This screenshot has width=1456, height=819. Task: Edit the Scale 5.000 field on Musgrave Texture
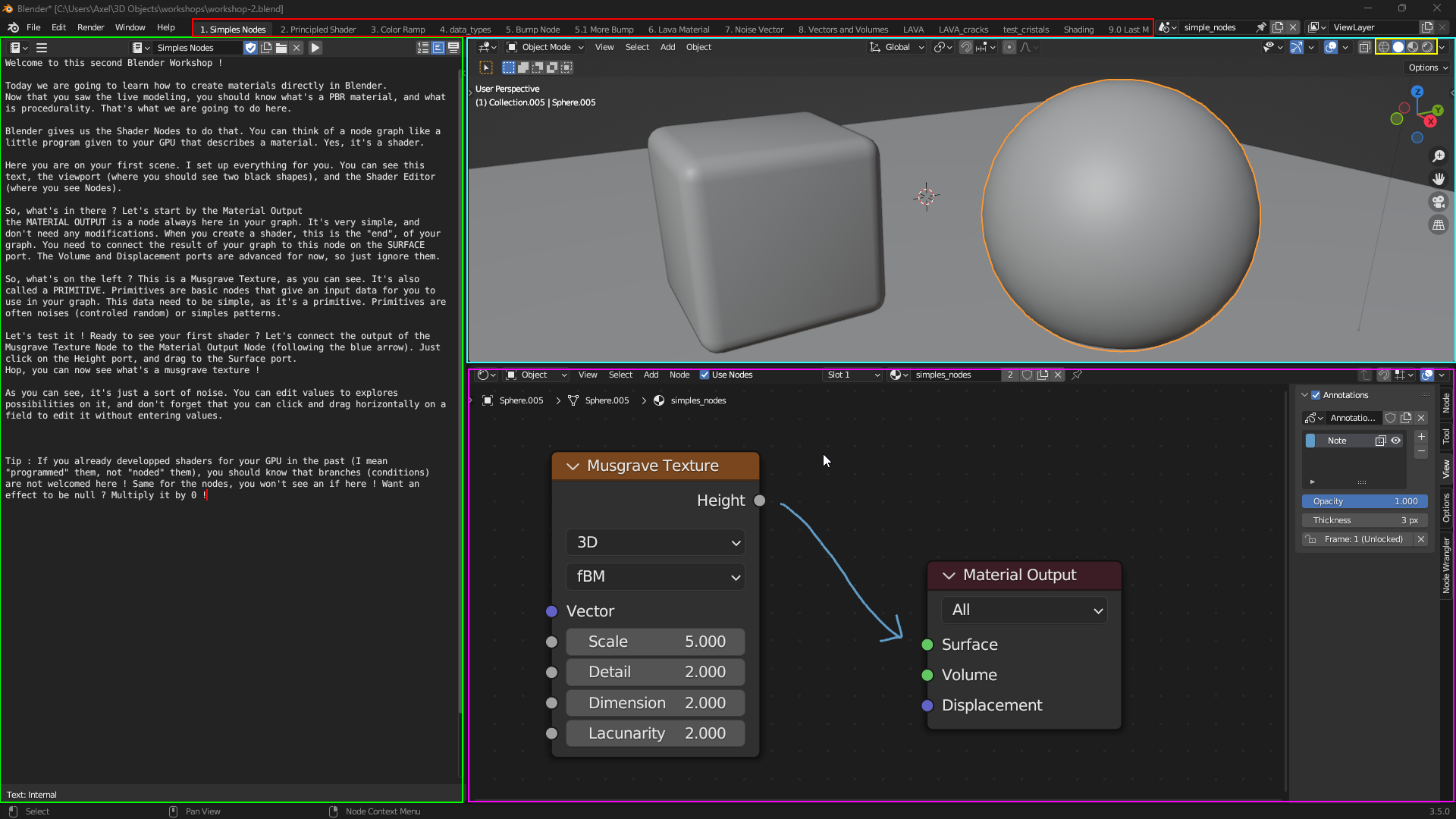click(654, 642)
